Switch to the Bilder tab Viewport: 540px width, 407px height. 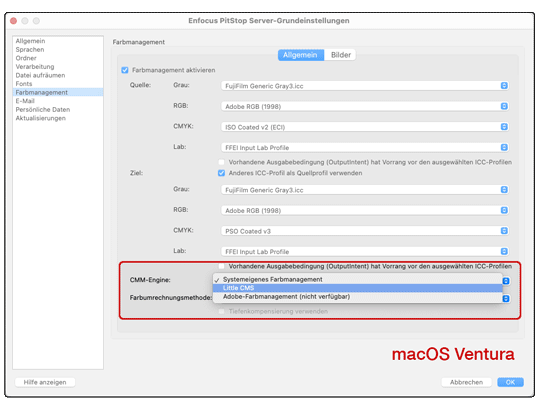pyautogui.click(x=341, y=55)
